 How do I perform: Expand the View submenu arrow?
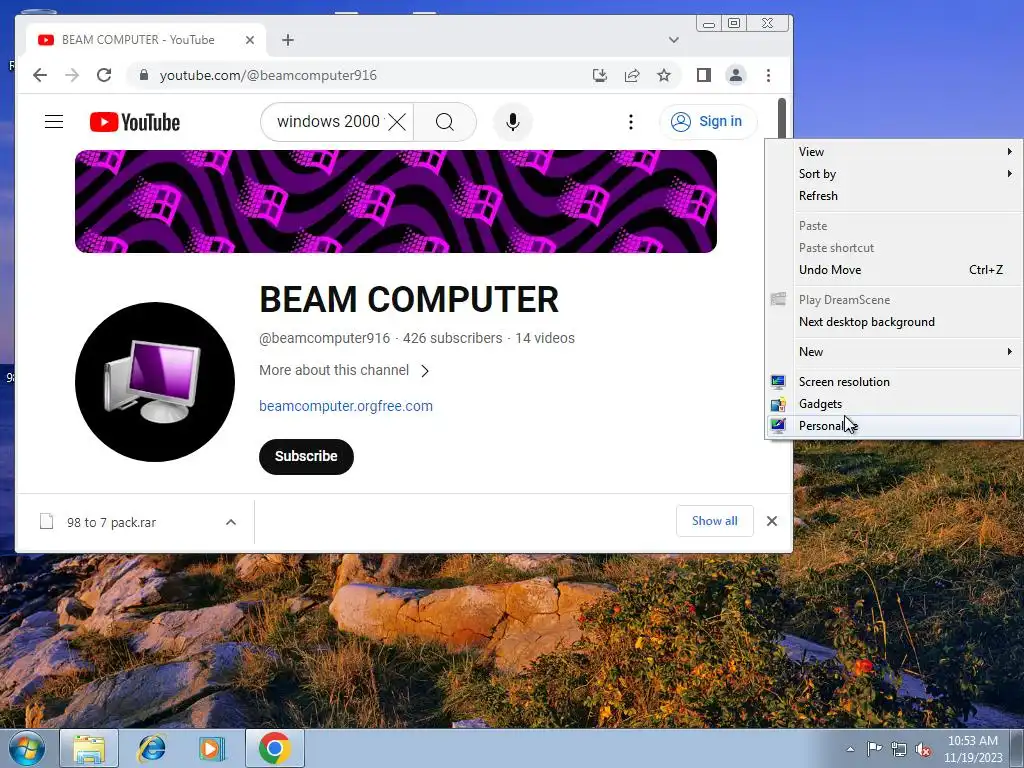click(x=1010, y=152)
